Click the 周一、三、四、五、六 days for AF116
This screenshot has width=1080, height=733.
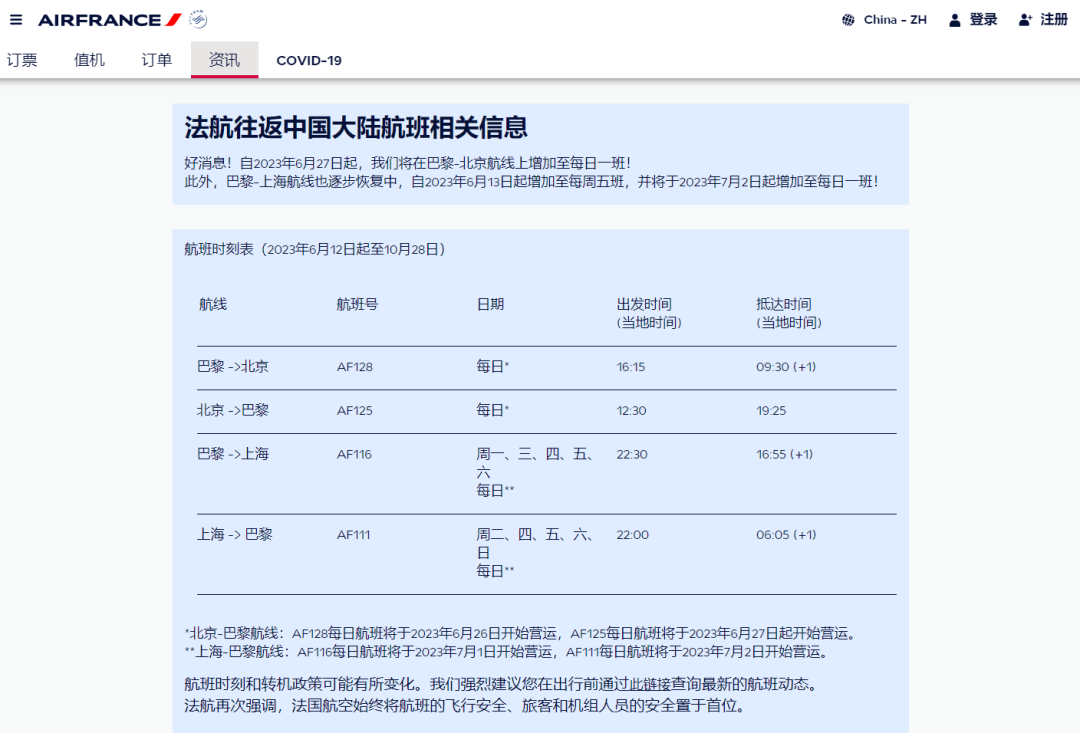pyautogui.click(x=536, y=463)
